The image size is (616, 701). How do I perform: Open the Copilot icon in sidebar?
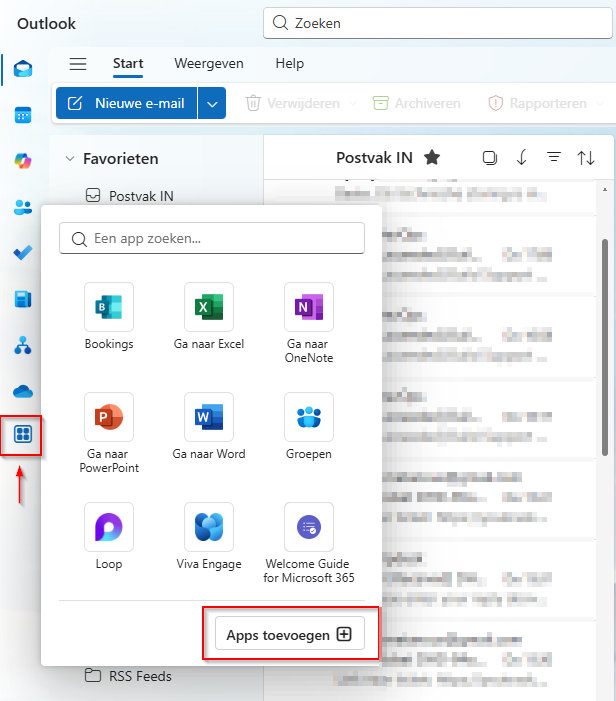click(x=22, y=161)
